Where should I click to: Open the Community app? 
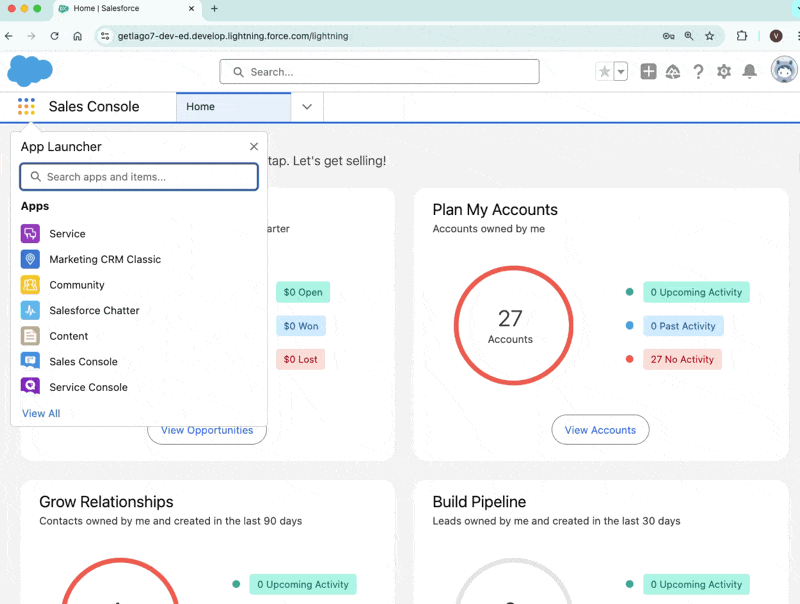point(77,285)
